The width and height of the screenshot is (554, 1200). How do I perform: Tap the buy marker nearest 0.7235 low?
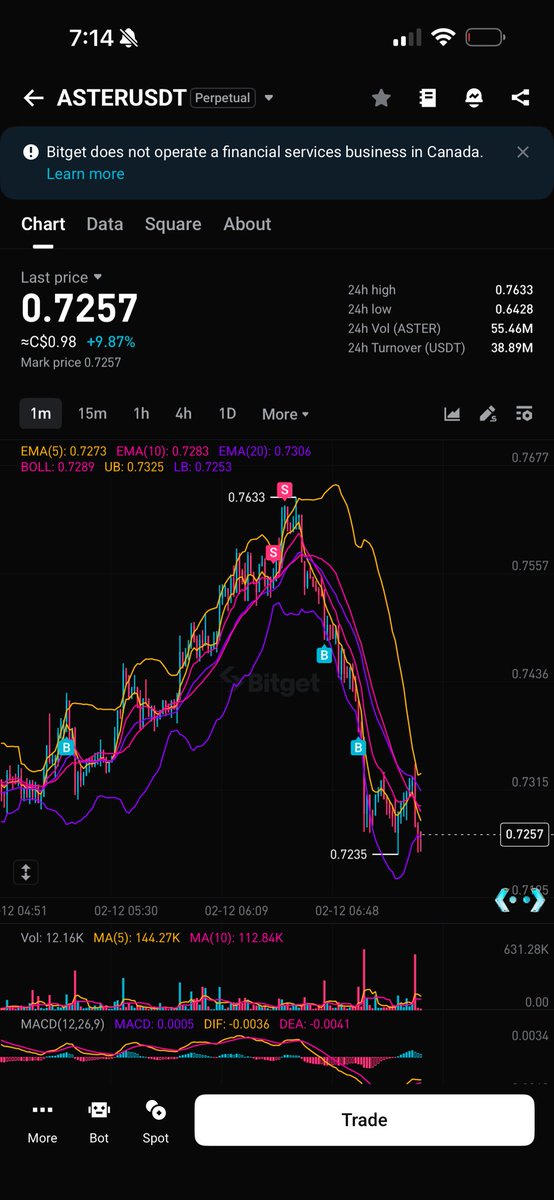tap(358, 747)
